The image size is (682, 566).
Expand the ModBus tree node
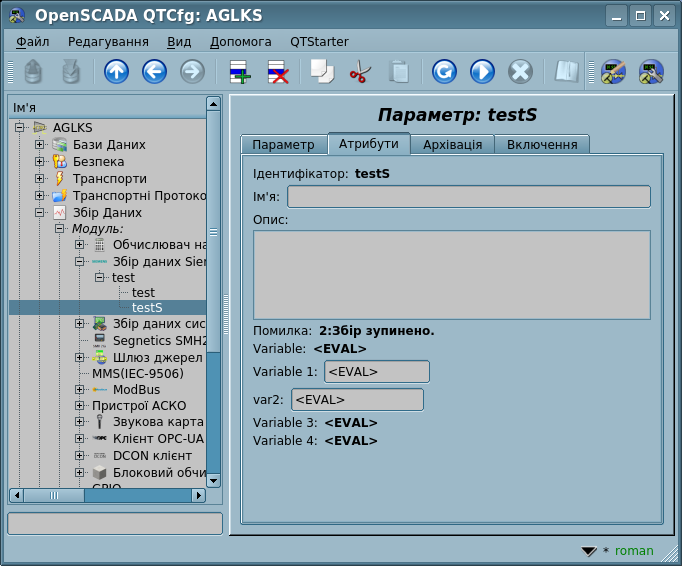(x=80, y=389)
